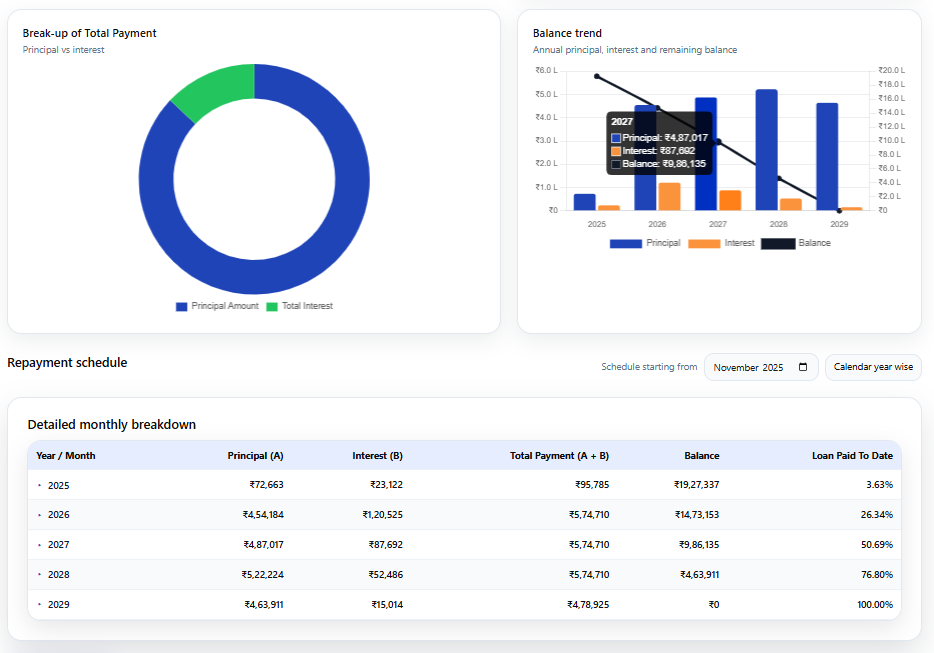Viewport: 934px width, 653px height.
Task: Click the Loan Paid To Date column header
Action: tap(852, 456)
